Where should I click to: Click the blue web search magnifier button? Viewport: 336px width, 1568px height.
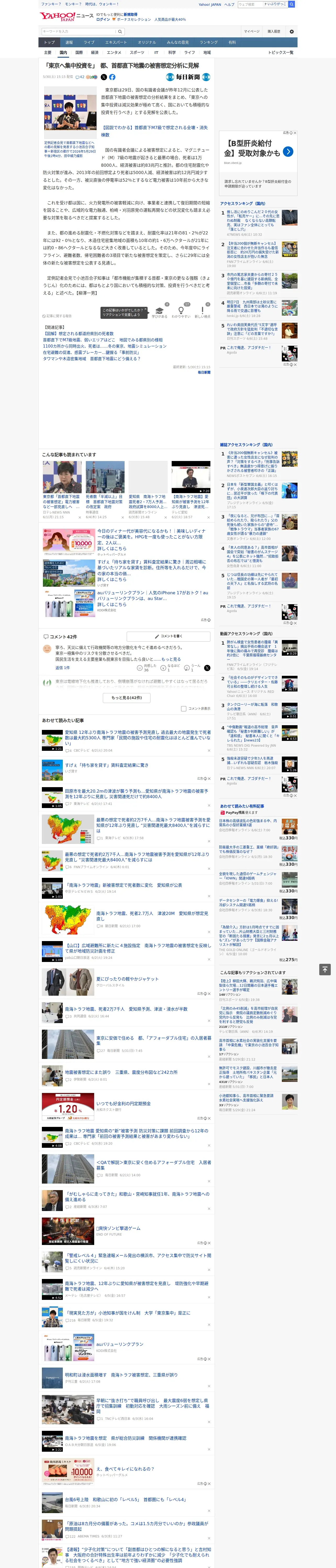coord(292,4)
